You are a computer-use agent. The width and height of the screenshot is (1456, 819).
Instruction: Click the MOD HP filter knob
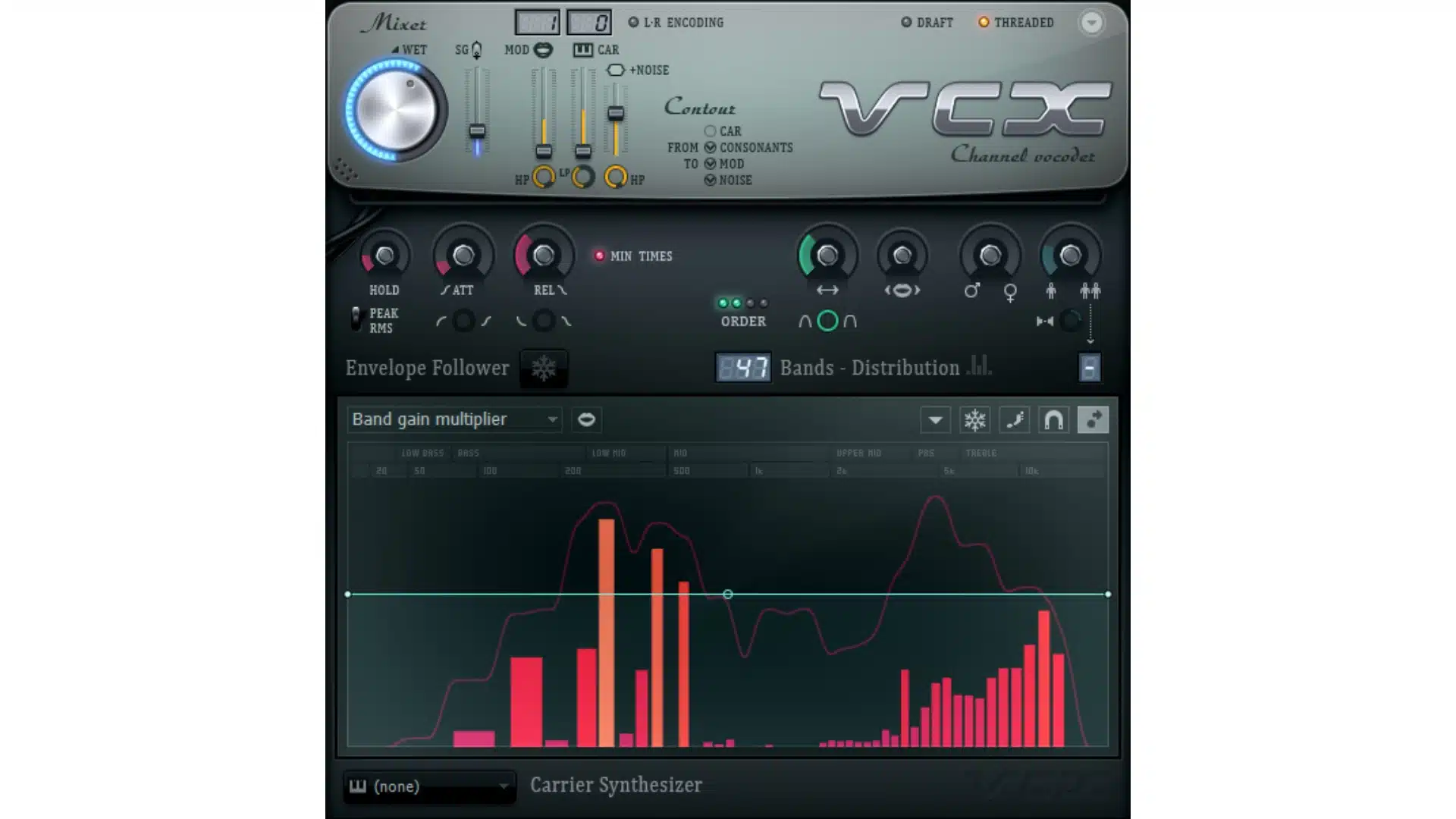pos(543,177)
